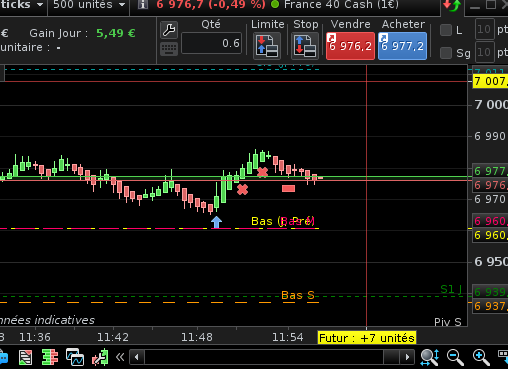Click into the Qté quantity field
The image size is (508, 369).
tap(212, 43)
